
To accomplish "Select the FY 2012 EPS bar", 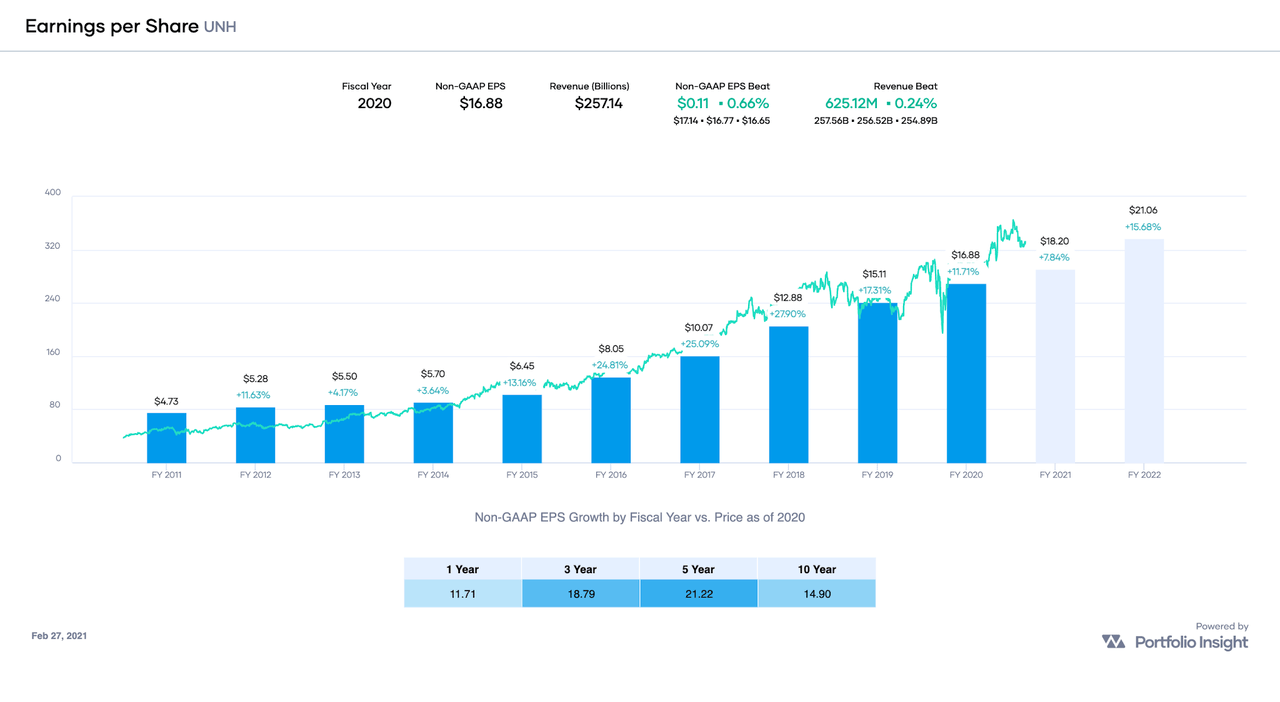I will [256, 435].
